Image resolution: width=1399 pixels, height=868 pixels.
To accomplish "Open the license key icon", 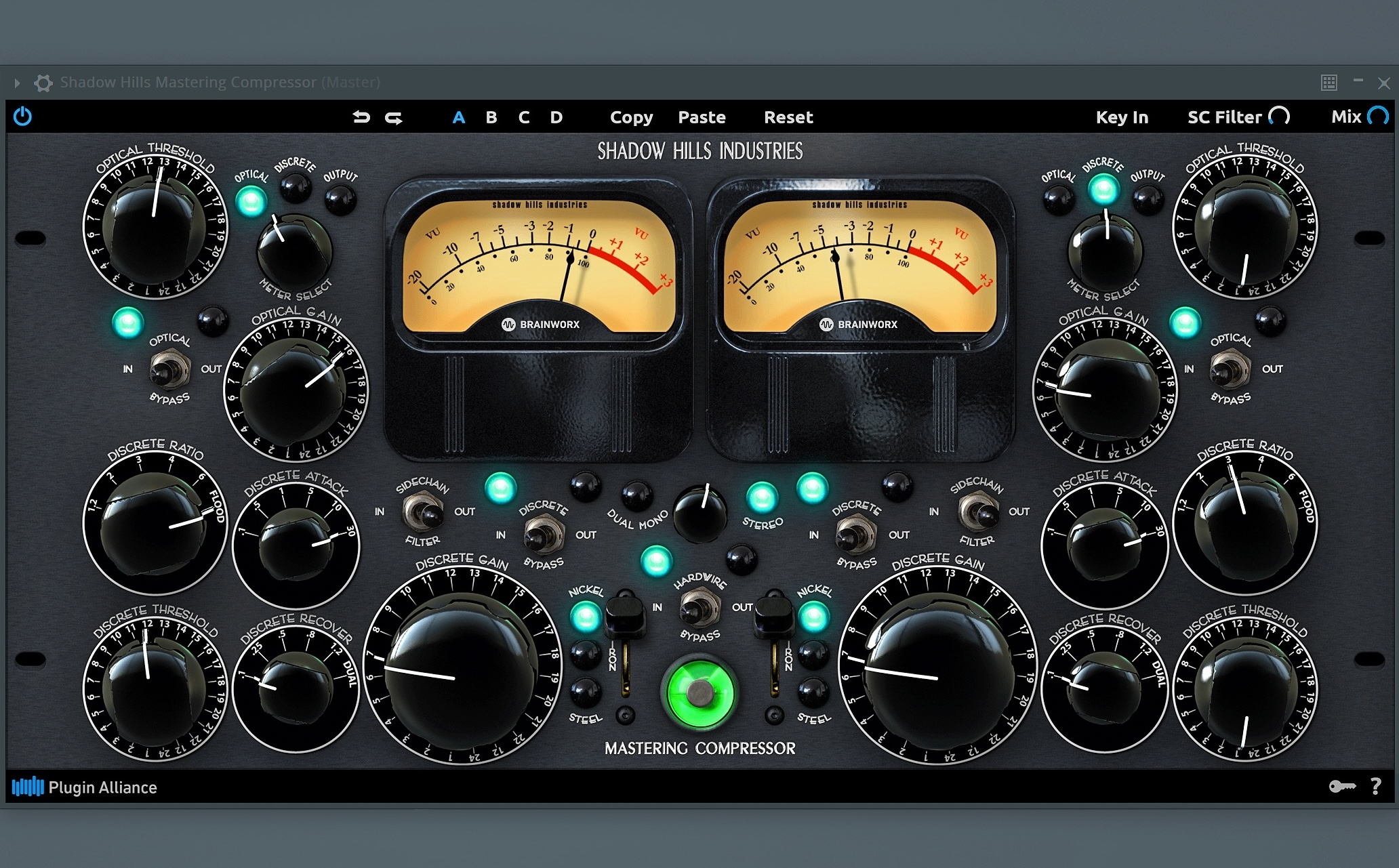I will click(x=1342, y=786).
